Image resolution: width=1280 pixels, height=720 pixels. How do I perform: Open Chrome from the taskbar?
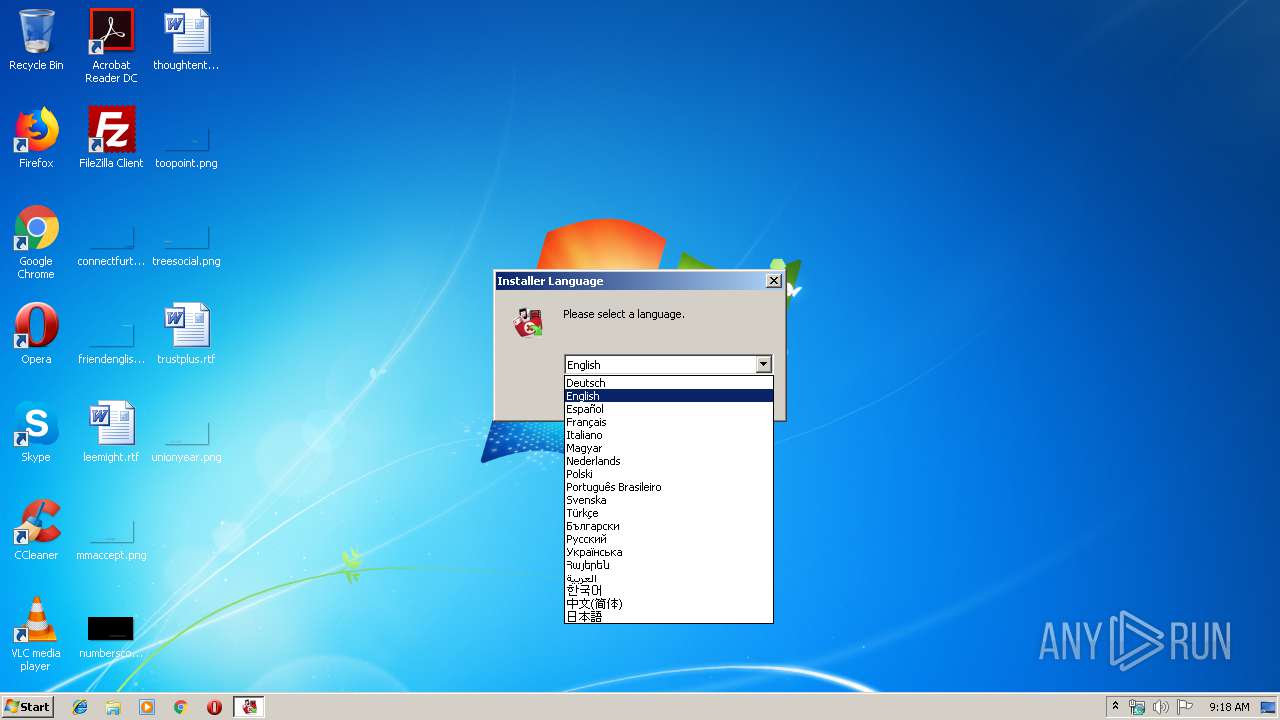pos(181,707)
